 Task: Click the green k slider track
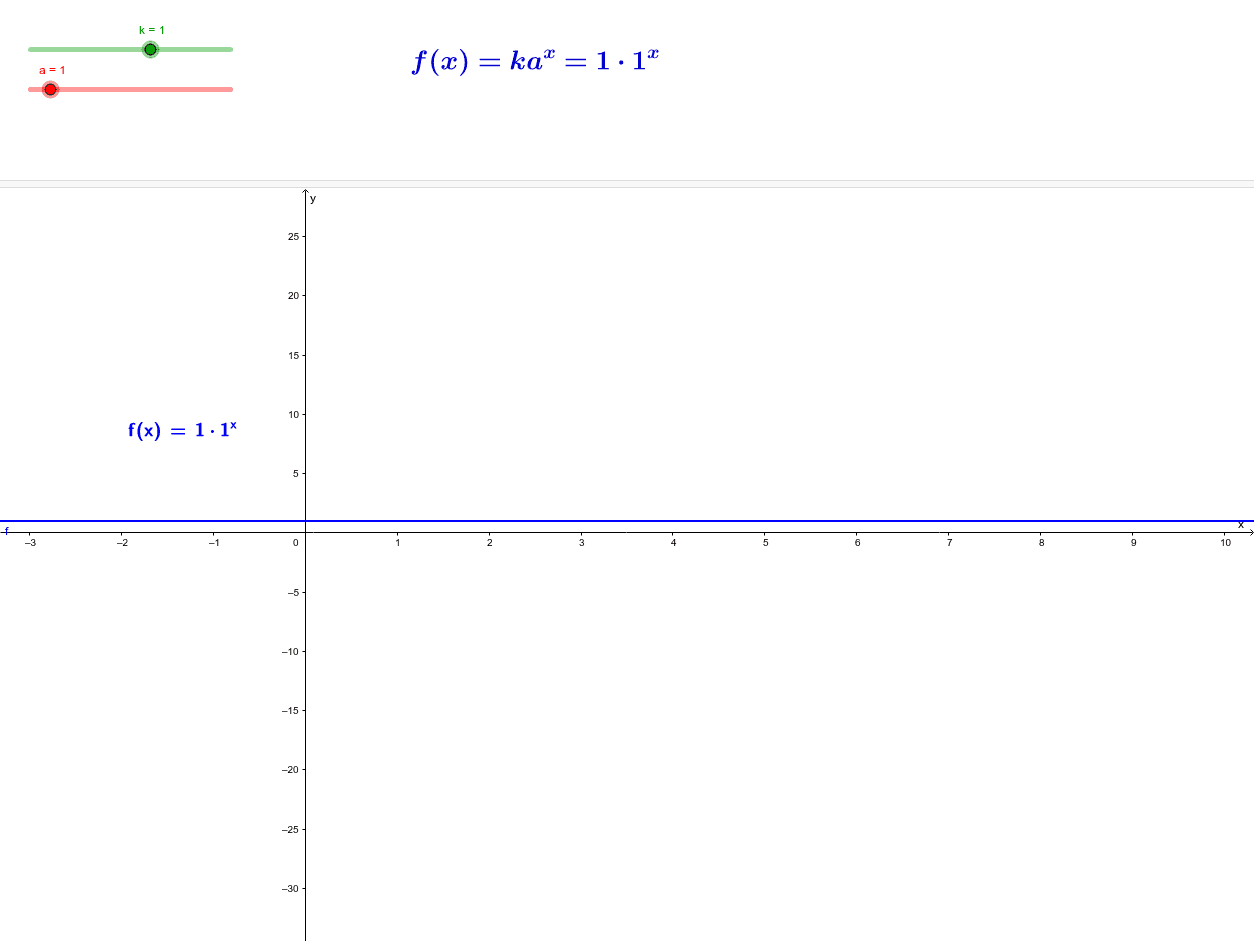point(130,49)
